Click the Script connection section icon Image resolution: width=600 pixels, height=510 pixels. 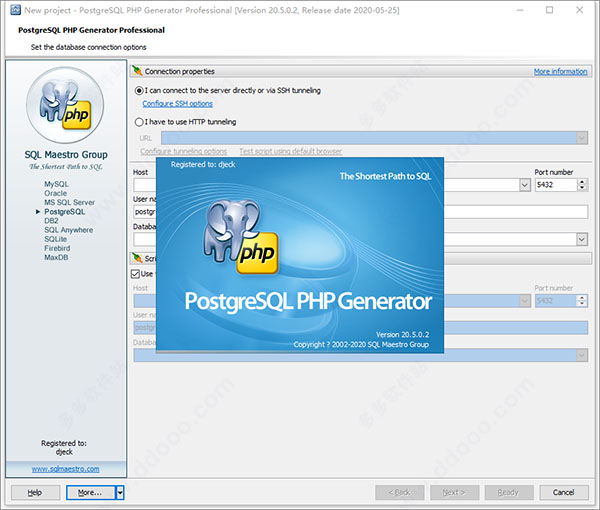pyautogui.click(x=137, y=258)
